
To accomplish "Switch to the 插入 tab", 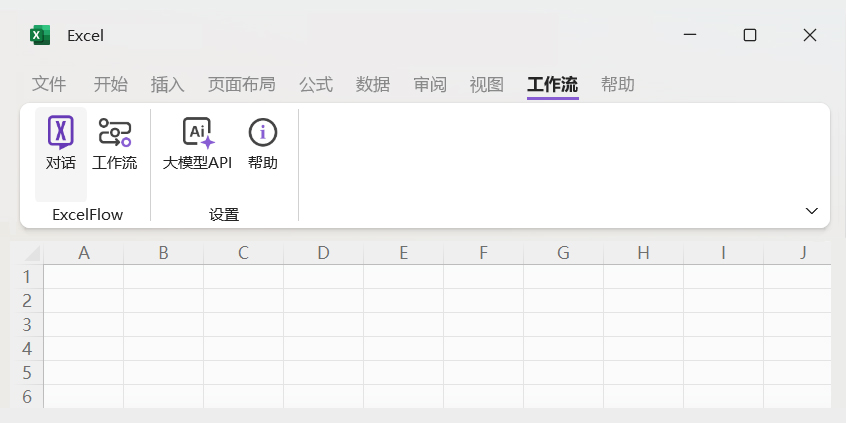I will (x=168, y=85).
